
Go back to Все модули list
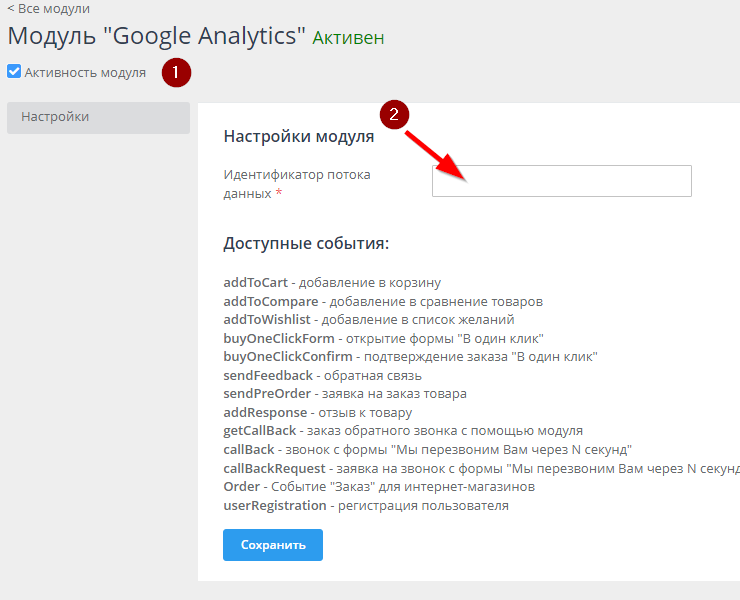pyautogui.click(x=48, y=8)
